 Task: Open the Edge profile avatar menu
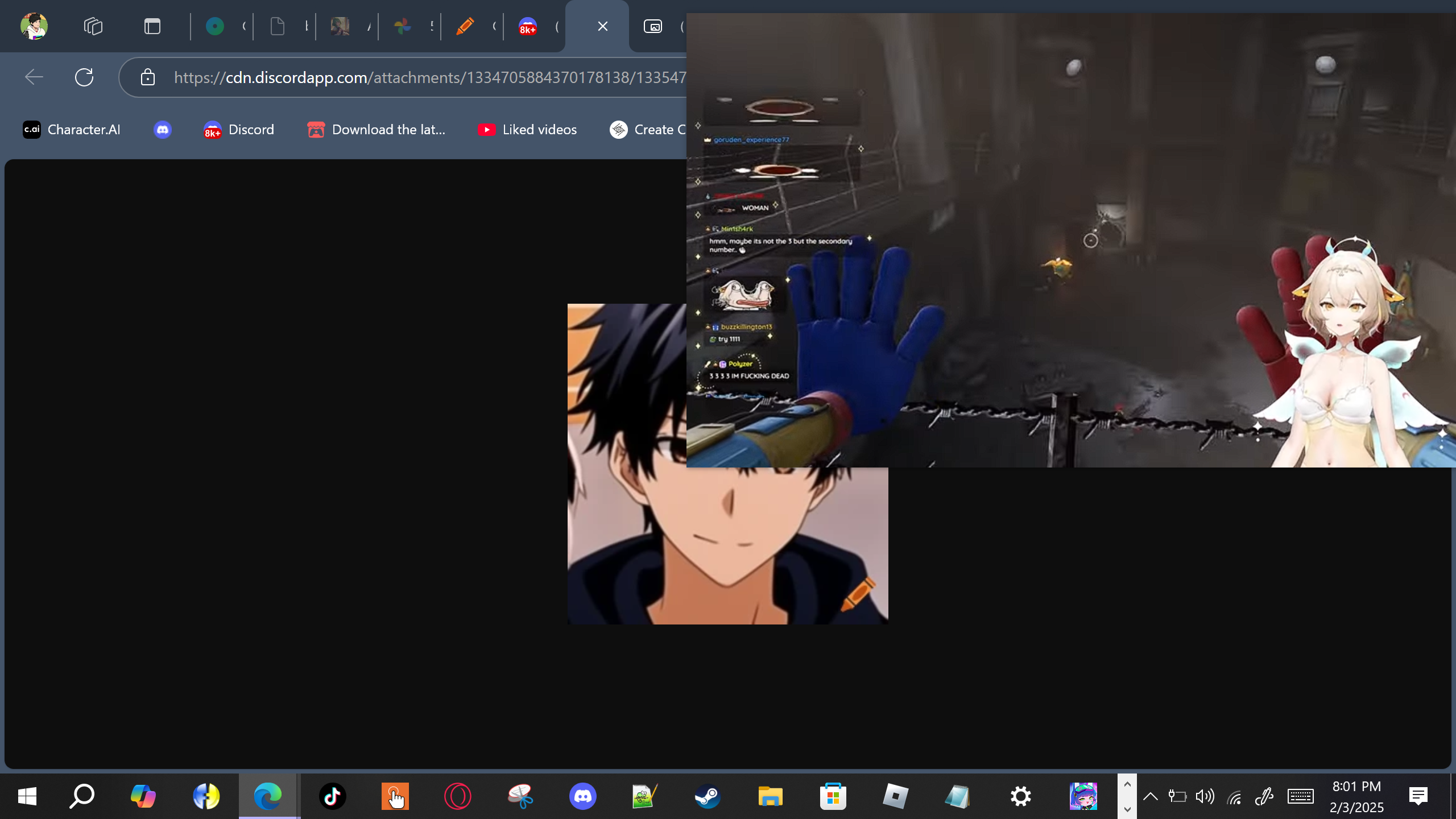tap(34, 26)
